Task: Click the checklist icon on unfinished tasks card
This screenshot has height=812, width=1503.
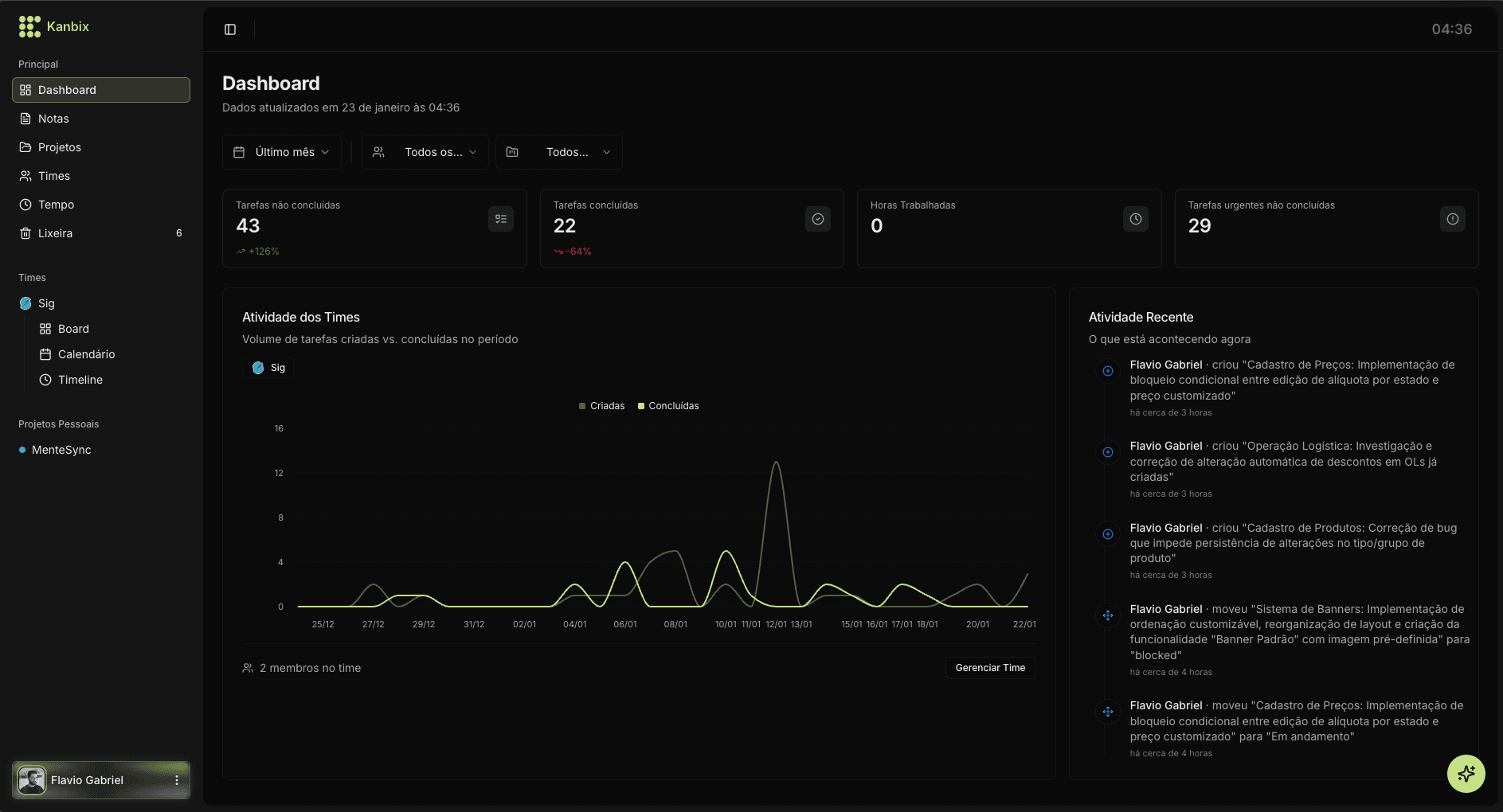Action: point(500,219)
